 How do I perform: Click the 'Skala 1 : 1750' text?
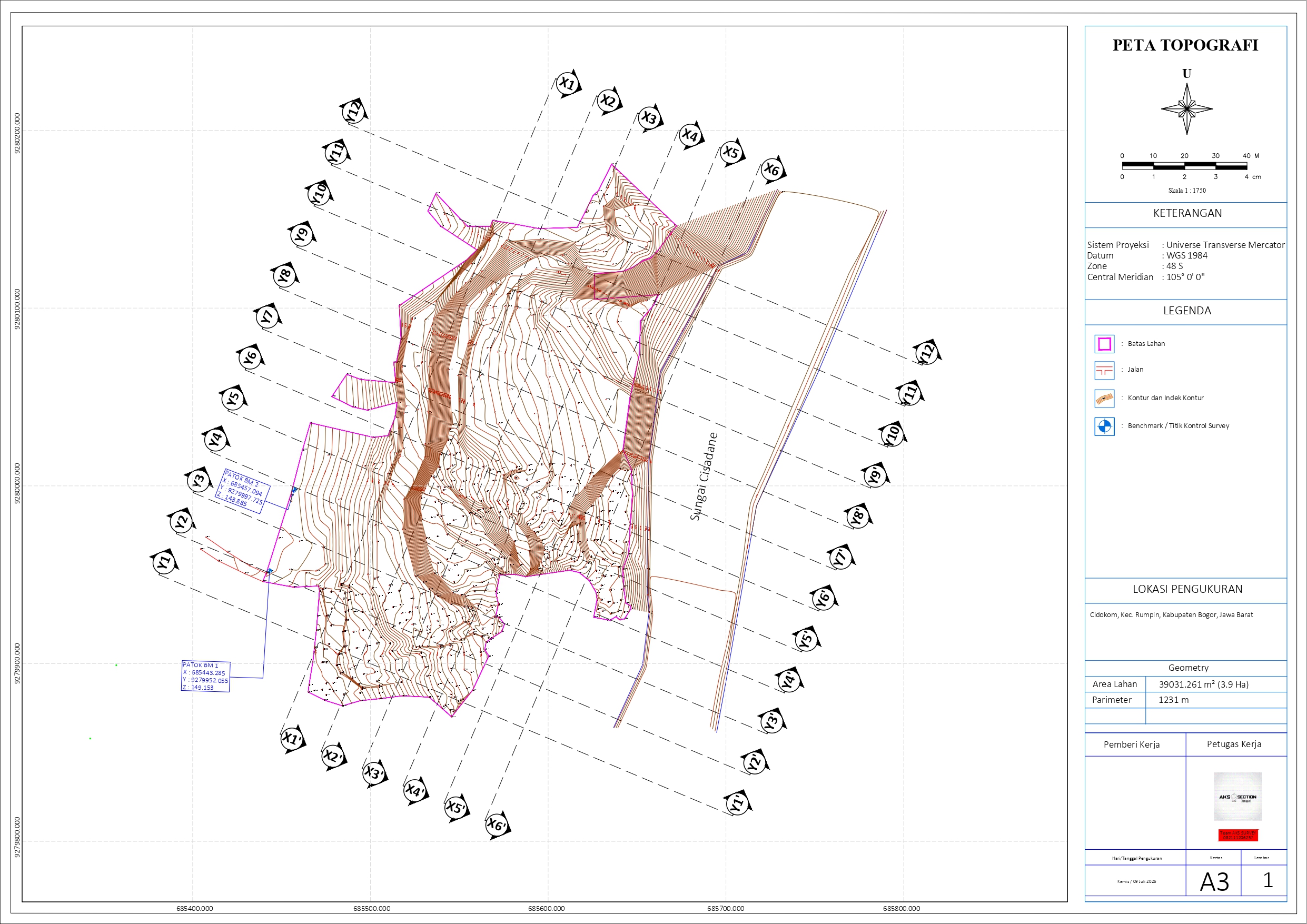(1187, 191)
